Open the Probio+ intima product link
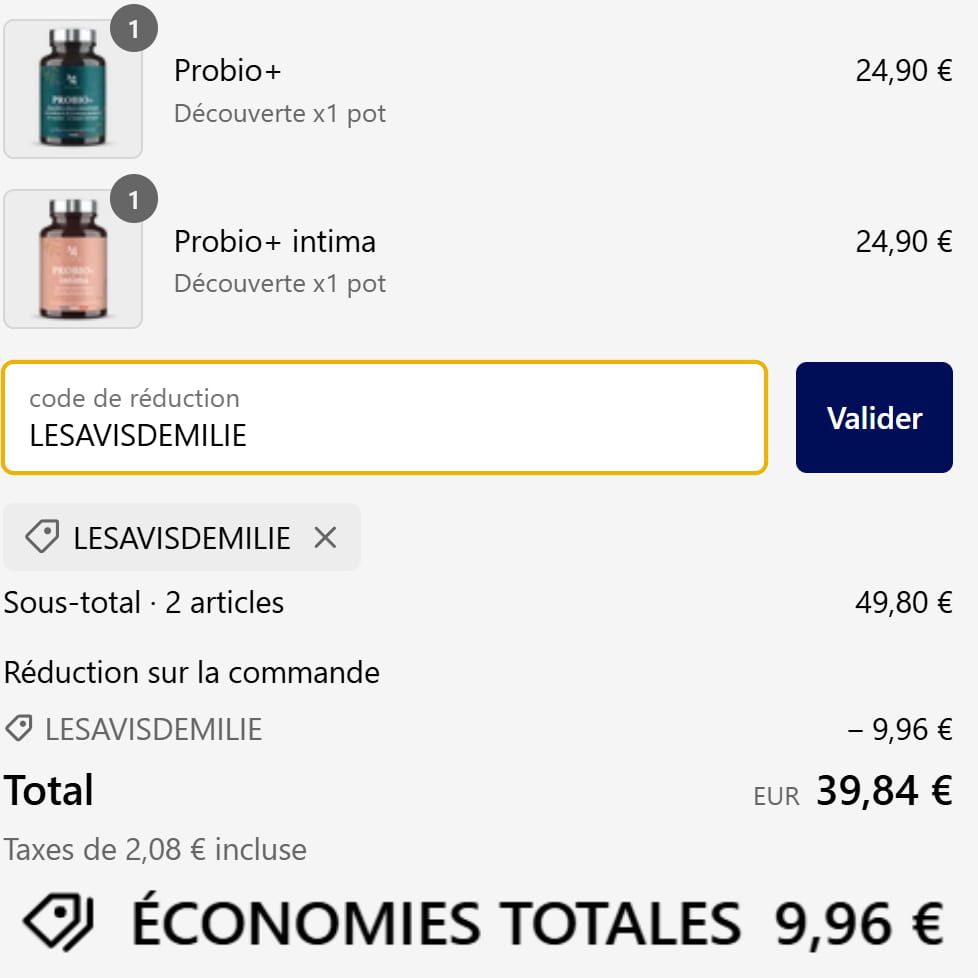The width and height of the screenshot is (978, 978). pyautogui.click(x=274, y=241)
